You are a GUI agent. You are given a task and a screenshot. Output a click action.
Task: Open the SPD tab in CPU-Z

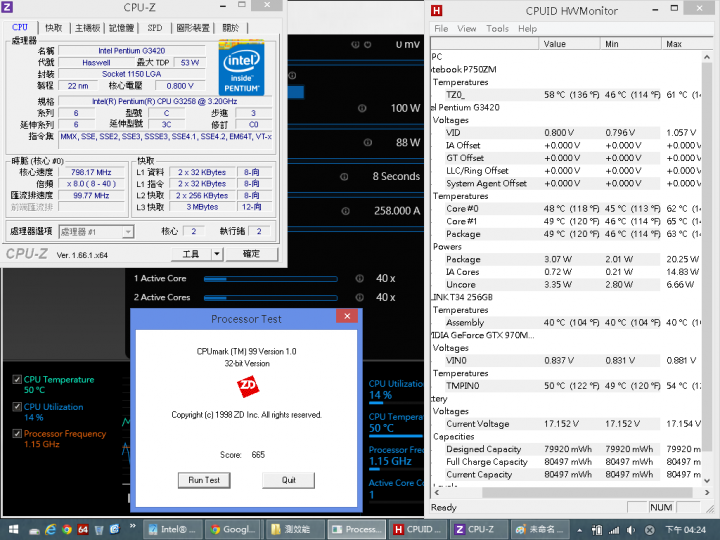click(x=155, y=28)
